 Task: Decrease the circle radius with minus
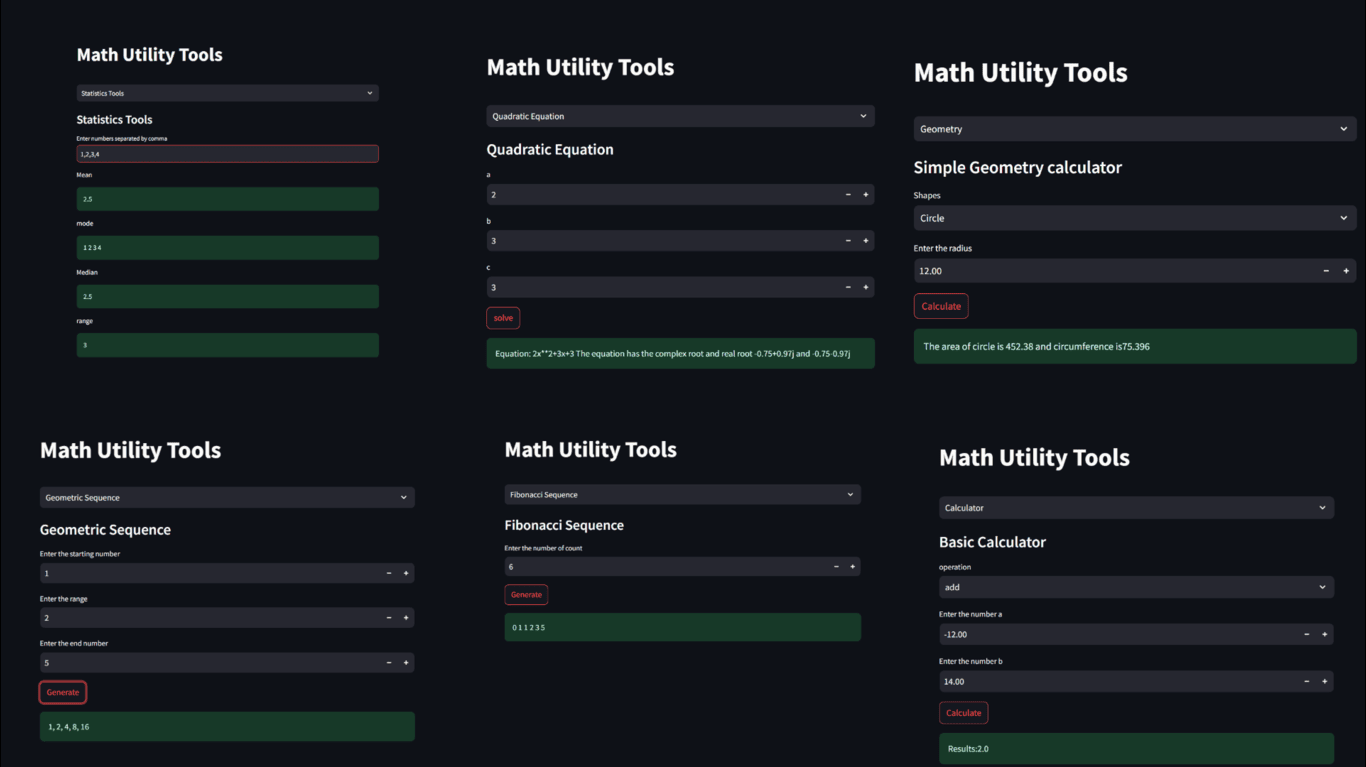coord(1326,271)
